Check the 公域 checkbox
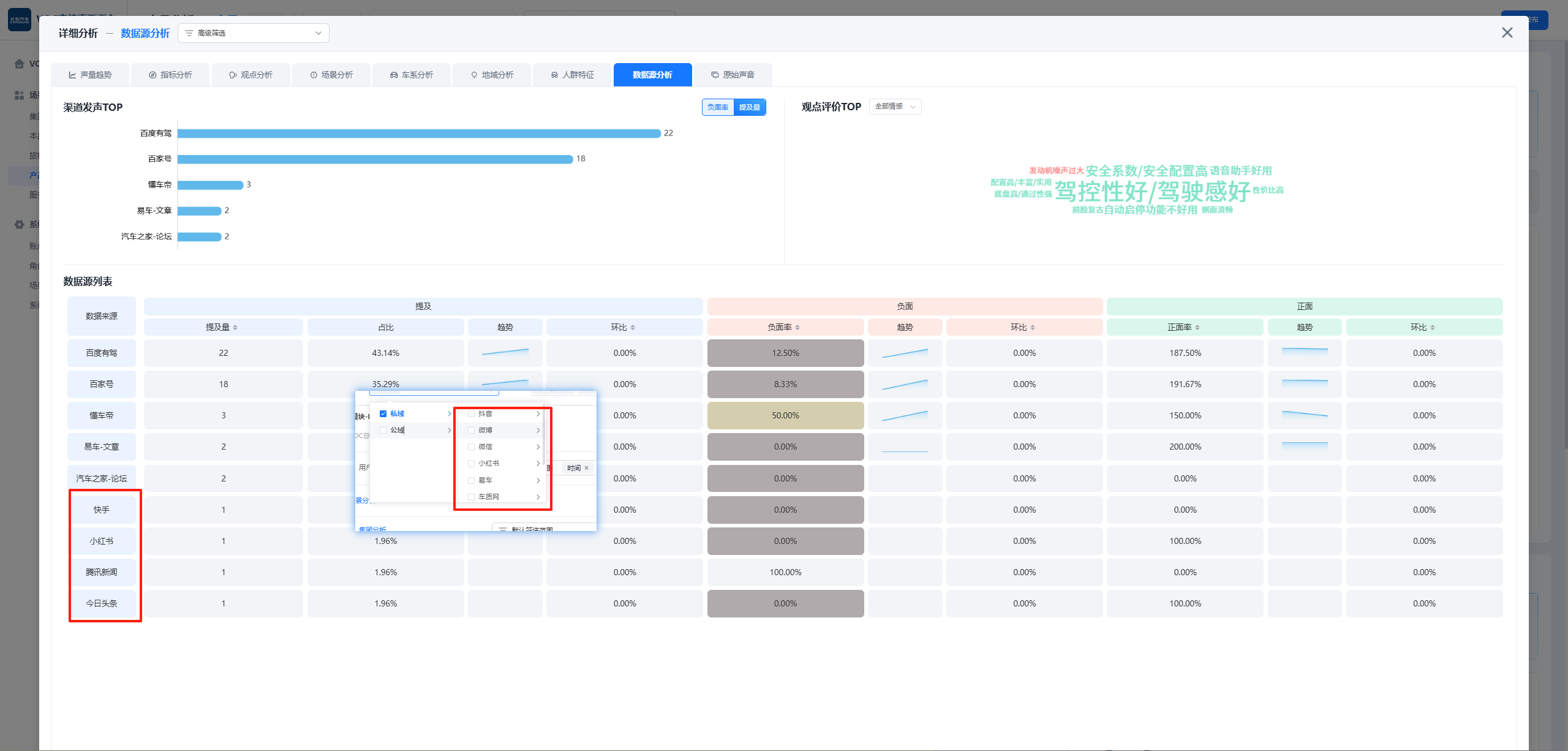This screenshot has height=751, width=1568. (383, 431)
